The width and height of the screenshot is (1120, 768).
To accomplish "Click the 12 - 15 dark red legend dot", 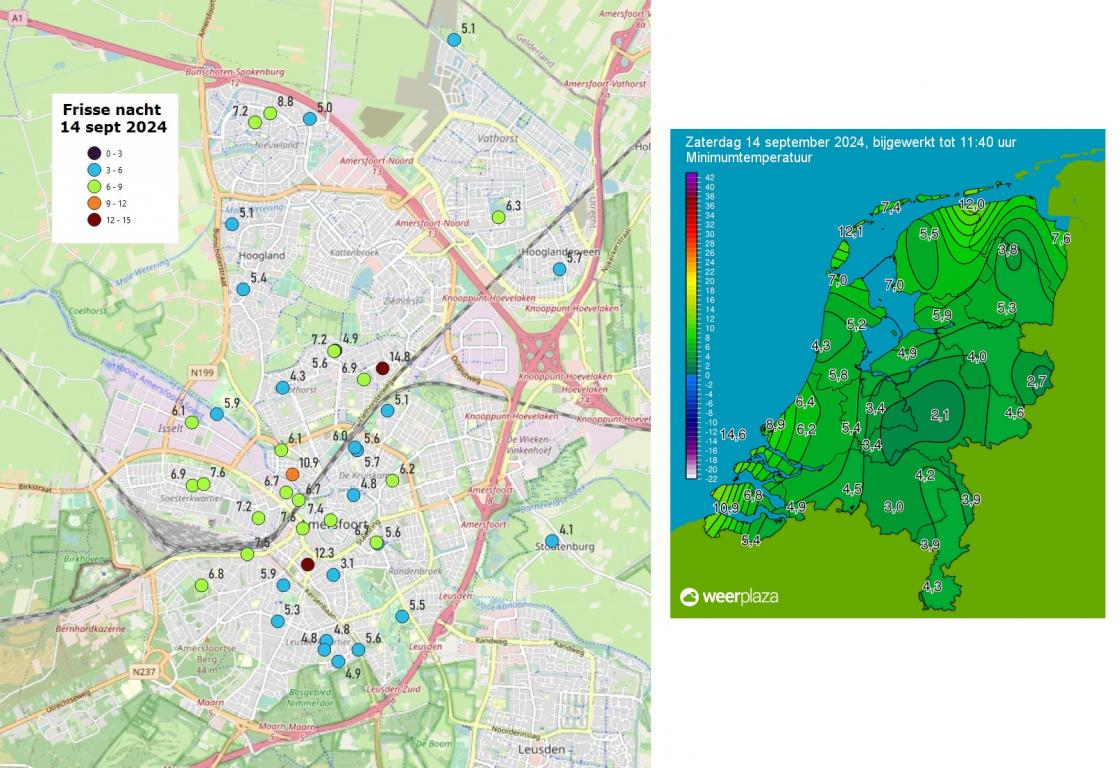I will [93, 221].
